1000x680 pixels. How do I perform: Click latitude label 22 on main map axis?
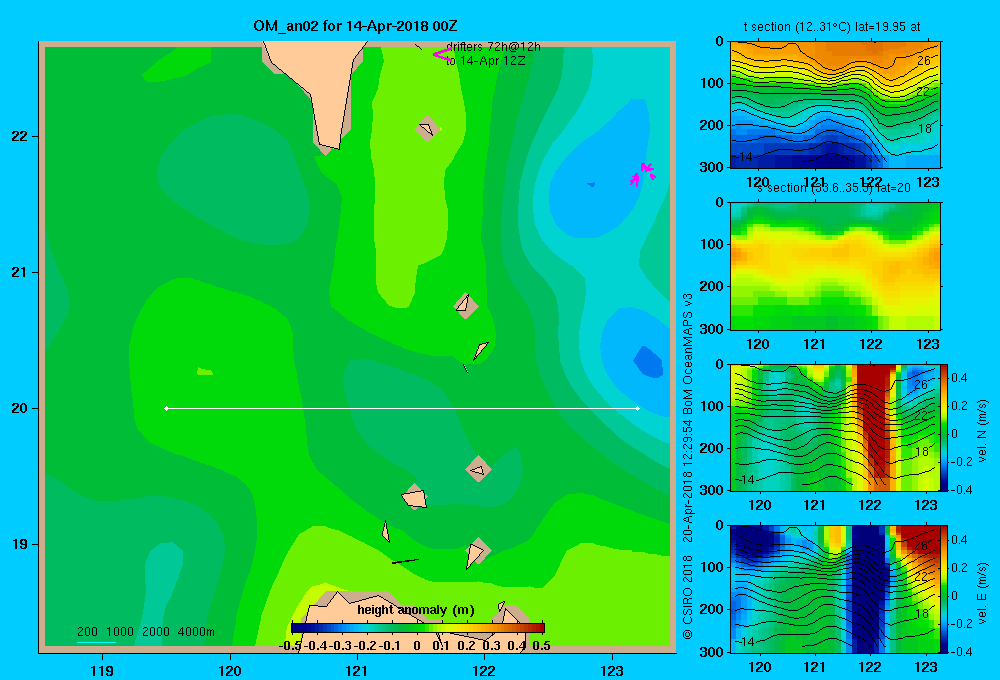[x=20, y=137]
